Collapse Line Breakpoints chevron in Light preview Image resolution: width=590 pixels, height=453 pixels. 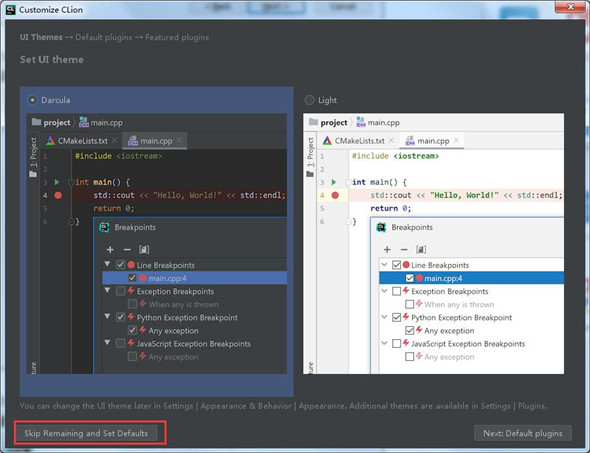(x=384, y=265)
